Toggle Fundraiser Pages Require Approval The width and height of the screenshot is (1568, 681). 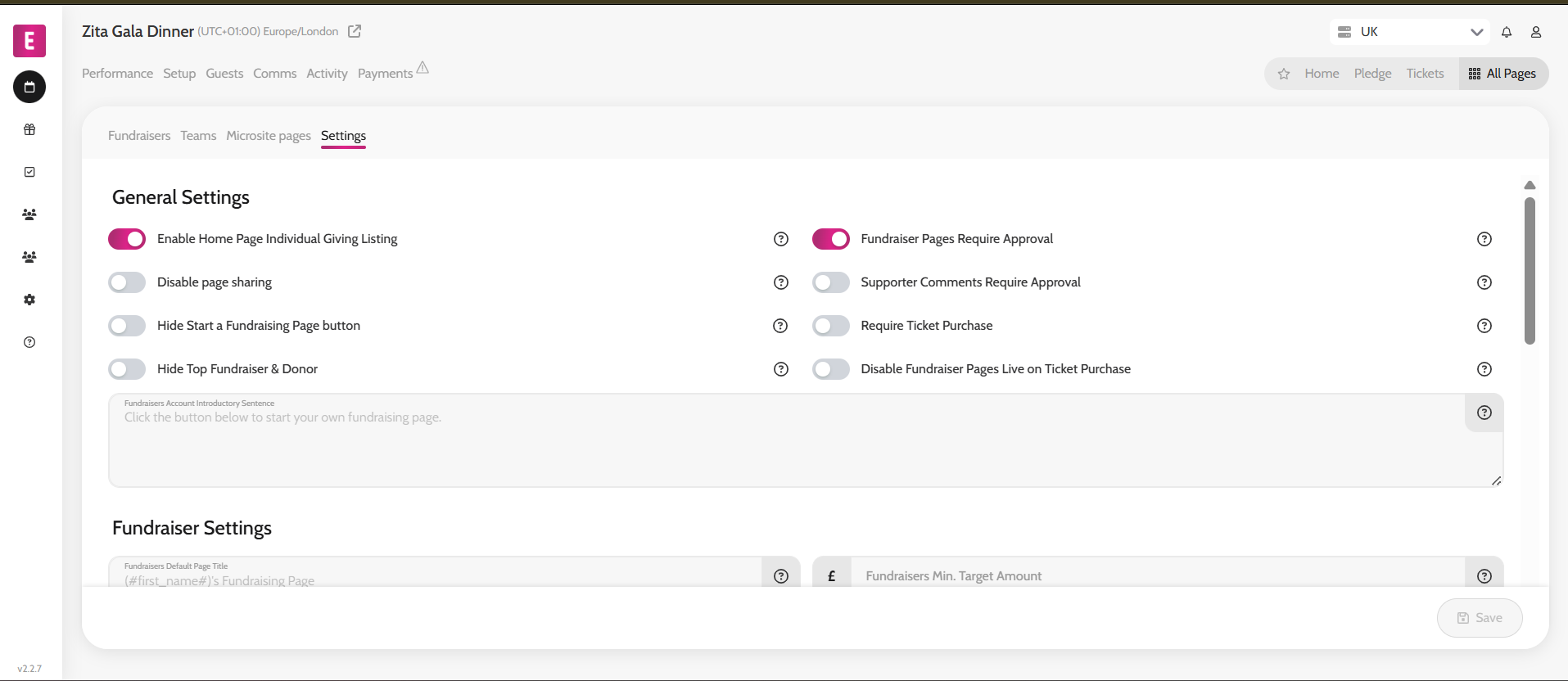click(x=831, y=239)
